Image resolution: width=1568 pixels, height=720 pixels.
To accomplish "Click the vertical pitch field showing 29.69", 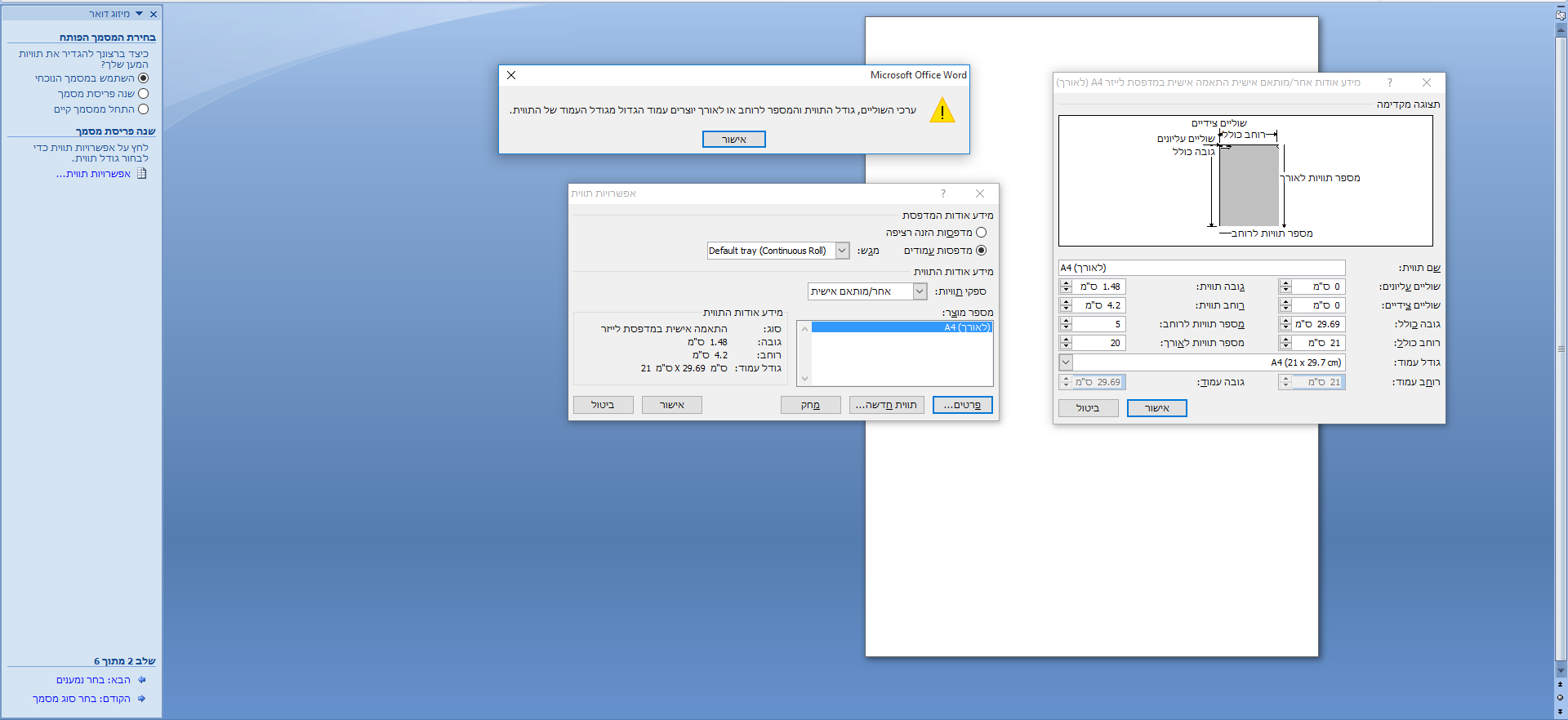I will (1319, 324).
